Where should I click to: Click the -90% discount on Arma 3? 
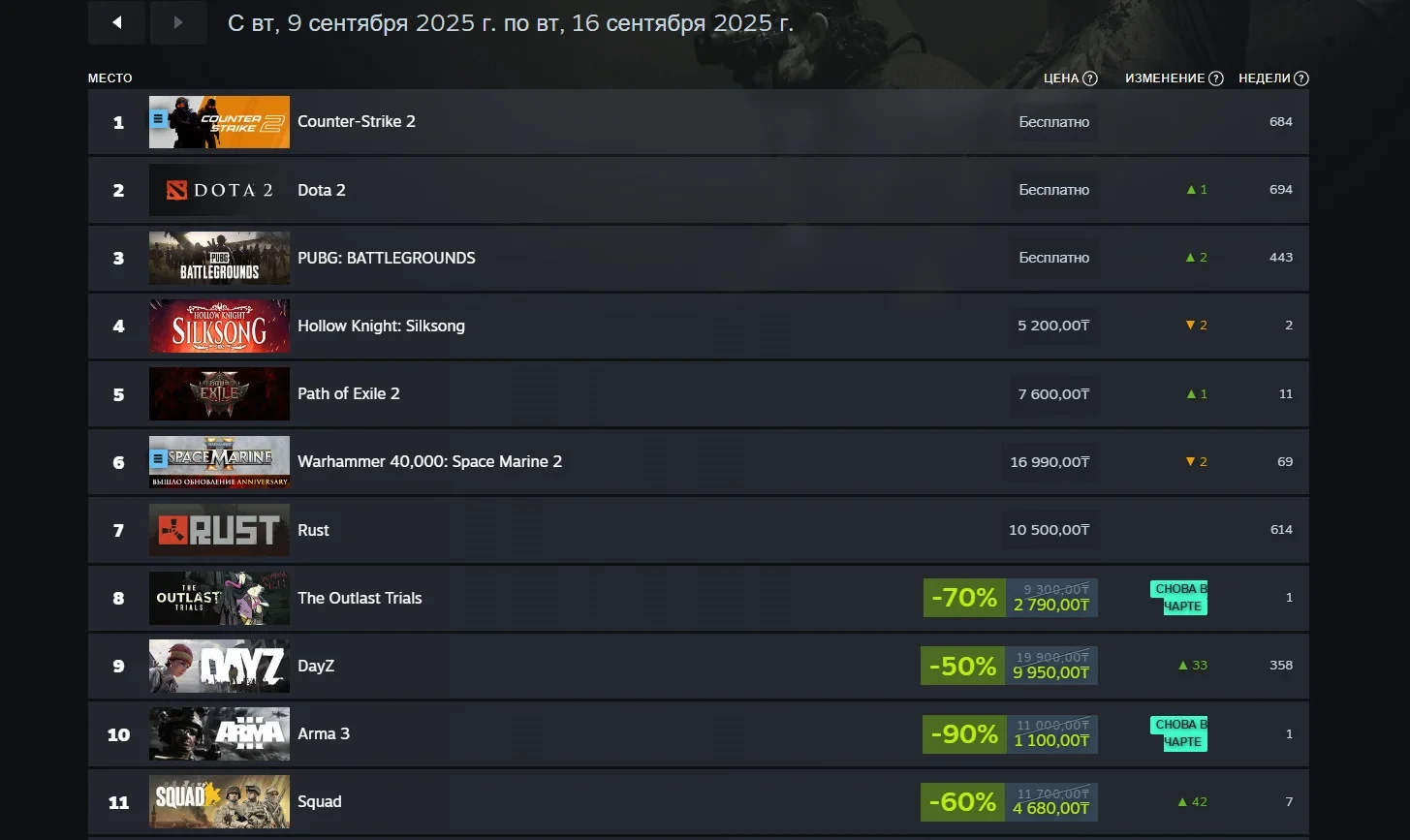point(964,733)
